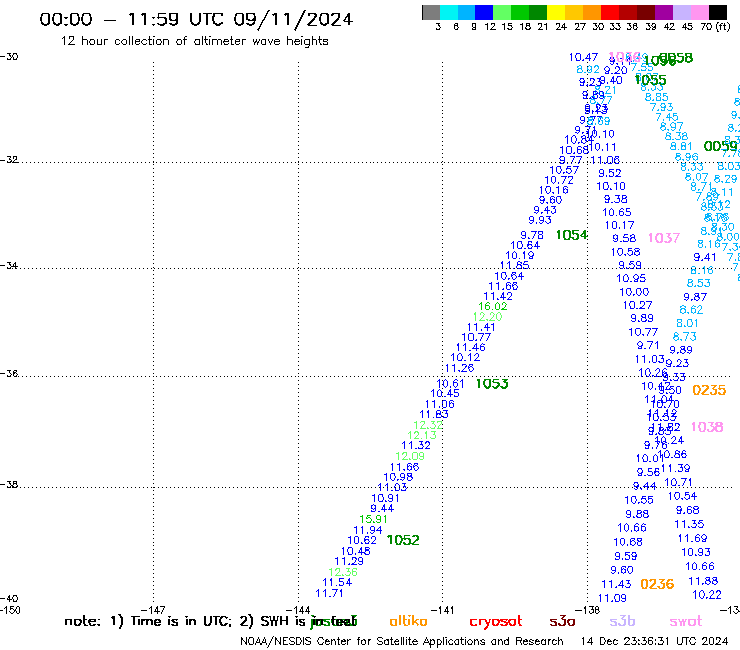Click the wave height value 11.88
740x650 pixels.
coord(703,582)
